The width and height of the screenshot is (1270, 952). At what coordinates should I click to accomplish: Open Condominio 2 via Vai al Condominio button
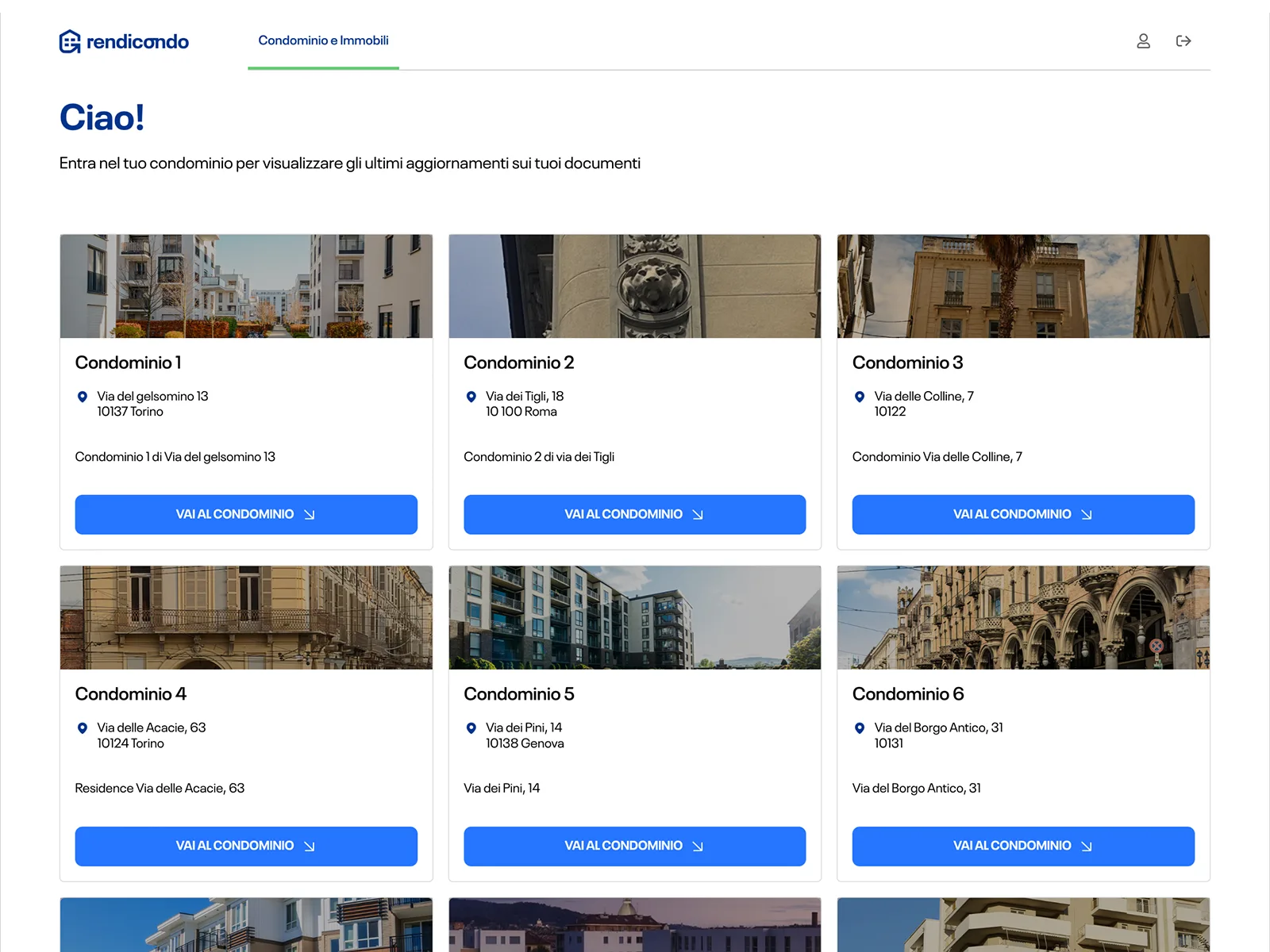634,514
